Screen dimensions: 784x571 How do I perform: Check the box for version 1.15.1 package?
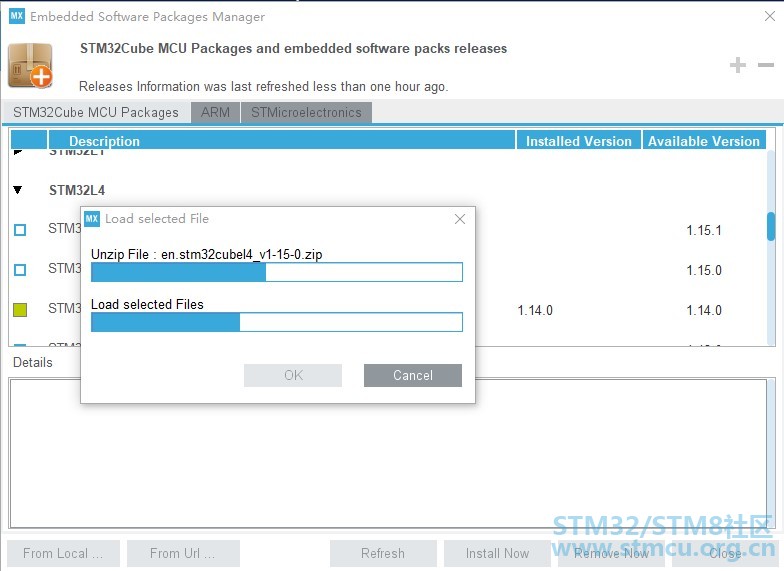[x=20, y=230]
